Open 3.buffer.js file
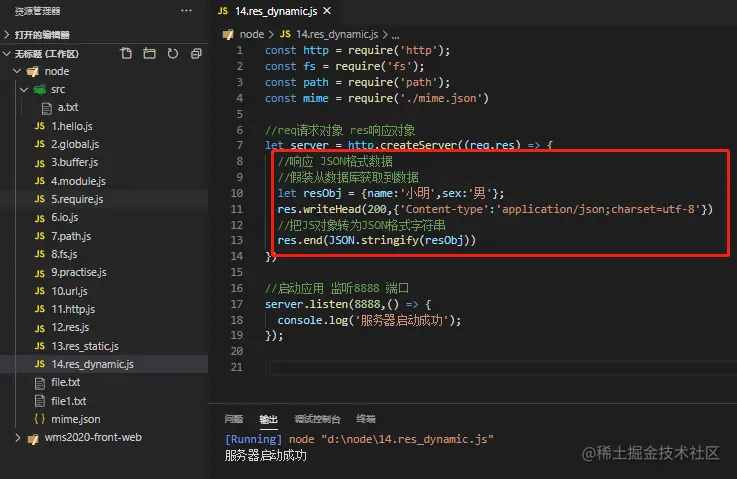 tap(75, 163)
